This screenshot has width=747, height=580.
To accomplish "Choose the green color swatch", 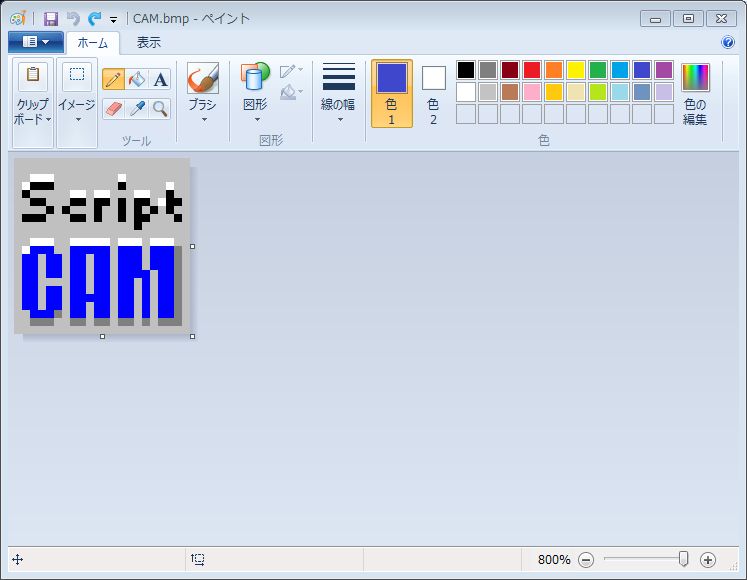I will (x=598, y=70).
